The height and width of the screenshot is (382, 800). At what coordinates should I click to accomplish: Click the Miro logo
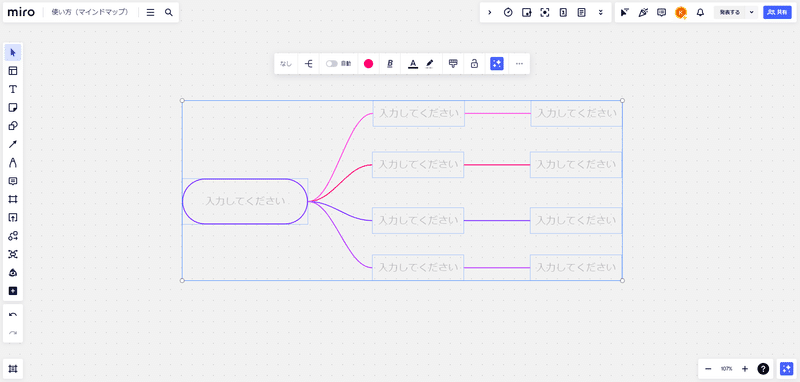pos(21,12)
